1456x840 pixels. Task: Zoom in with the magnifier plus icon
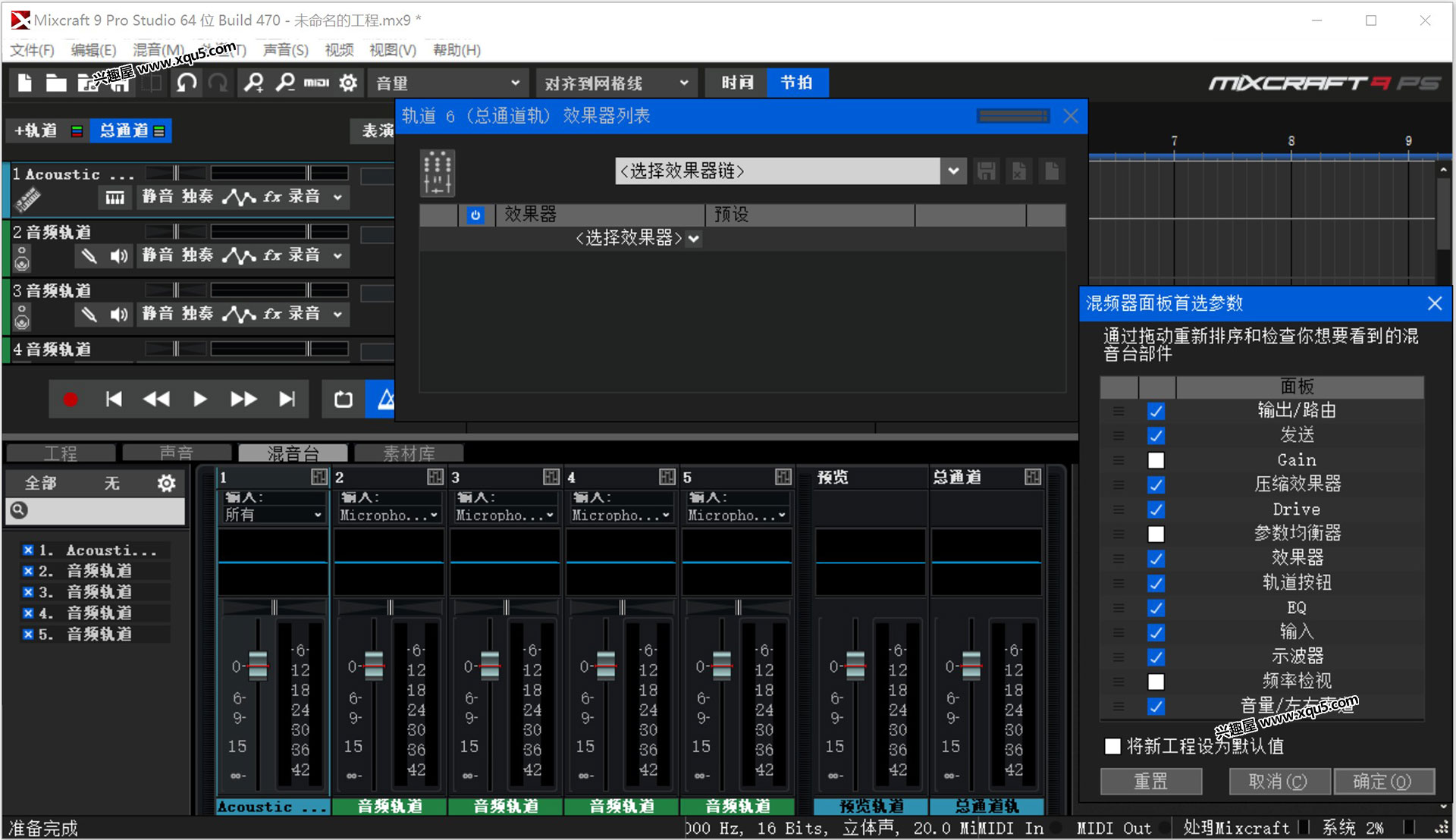point(254,83)
